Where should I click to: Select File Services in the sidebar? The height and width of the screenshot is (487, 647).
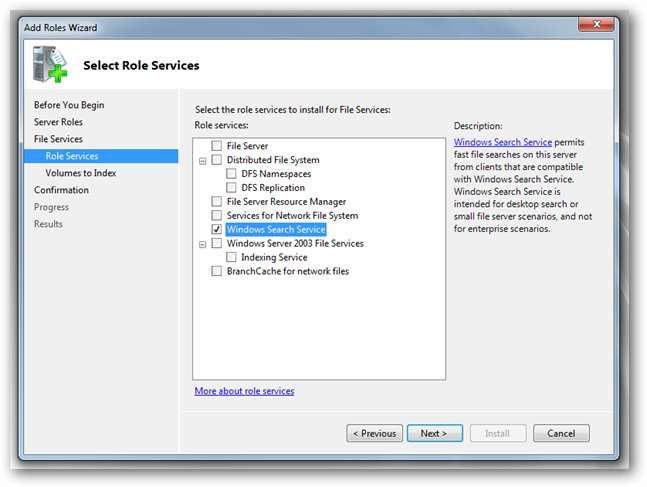[x=58, y=139]
